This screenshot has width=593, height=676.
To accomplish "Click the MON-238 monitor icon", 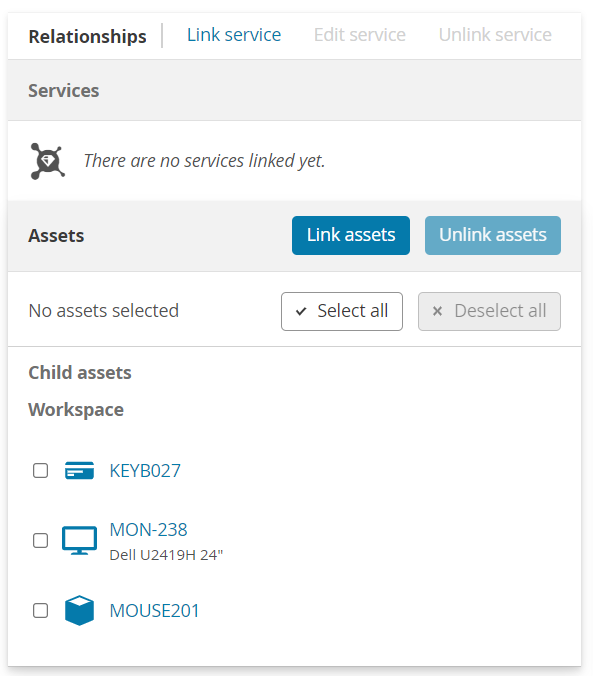I will (79, 540).
